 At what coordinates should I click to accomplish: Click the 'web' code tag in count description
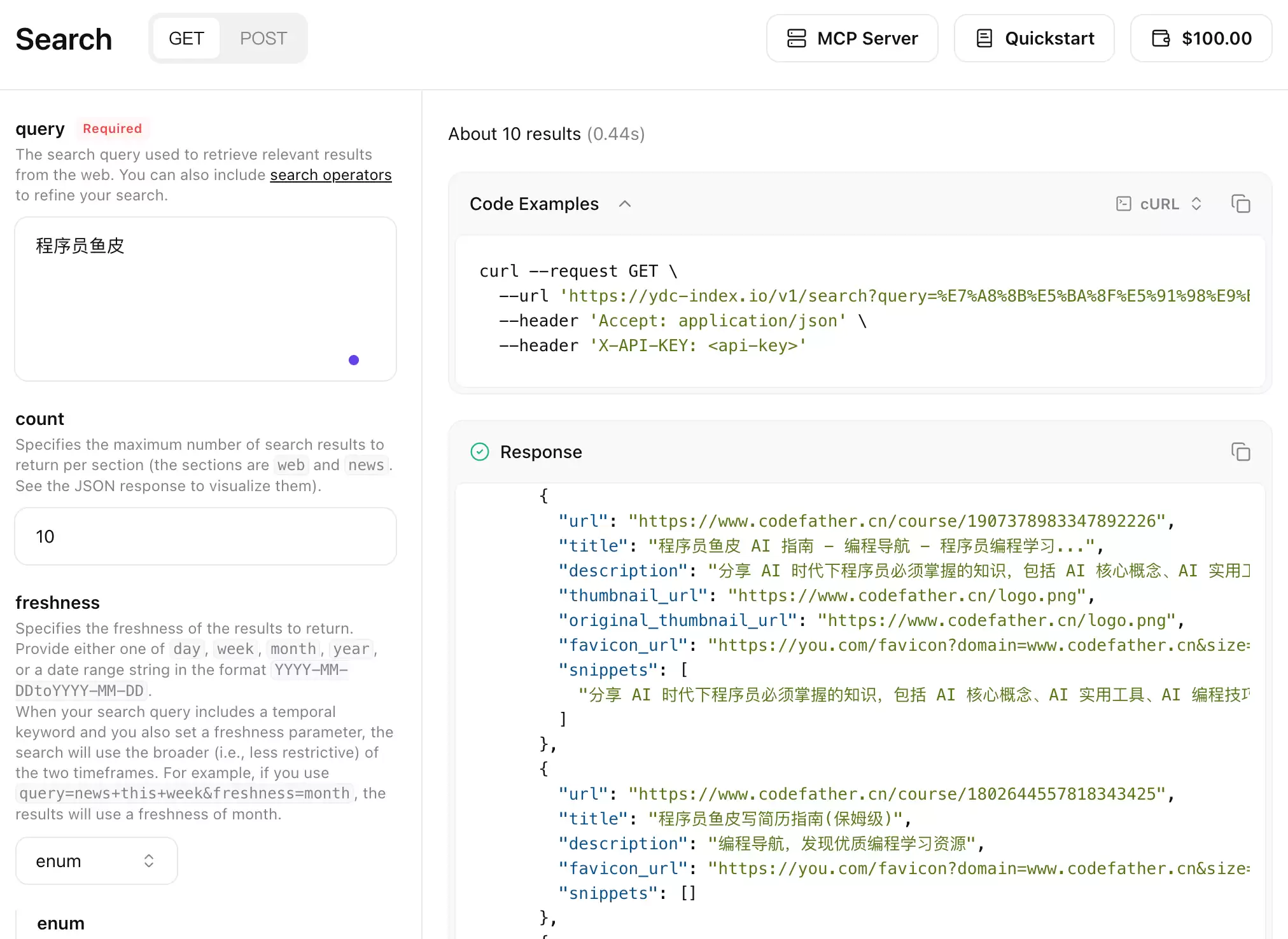tap(291, 465)
